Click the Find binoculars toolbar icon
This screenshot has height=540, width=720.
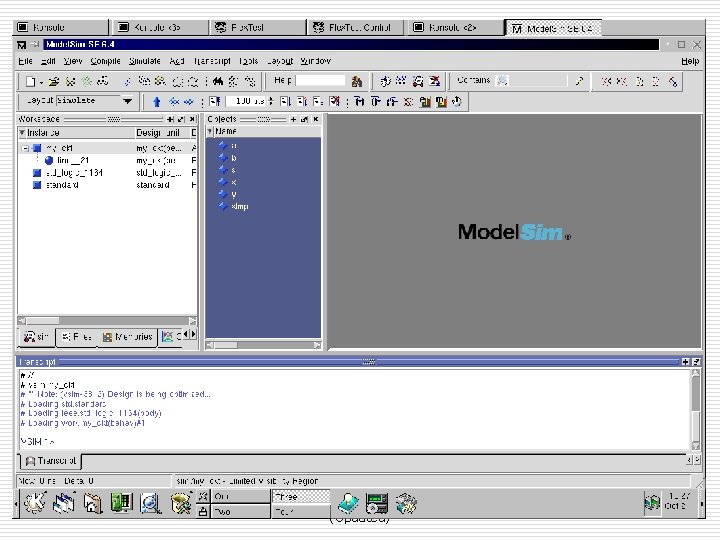[218, 81]
